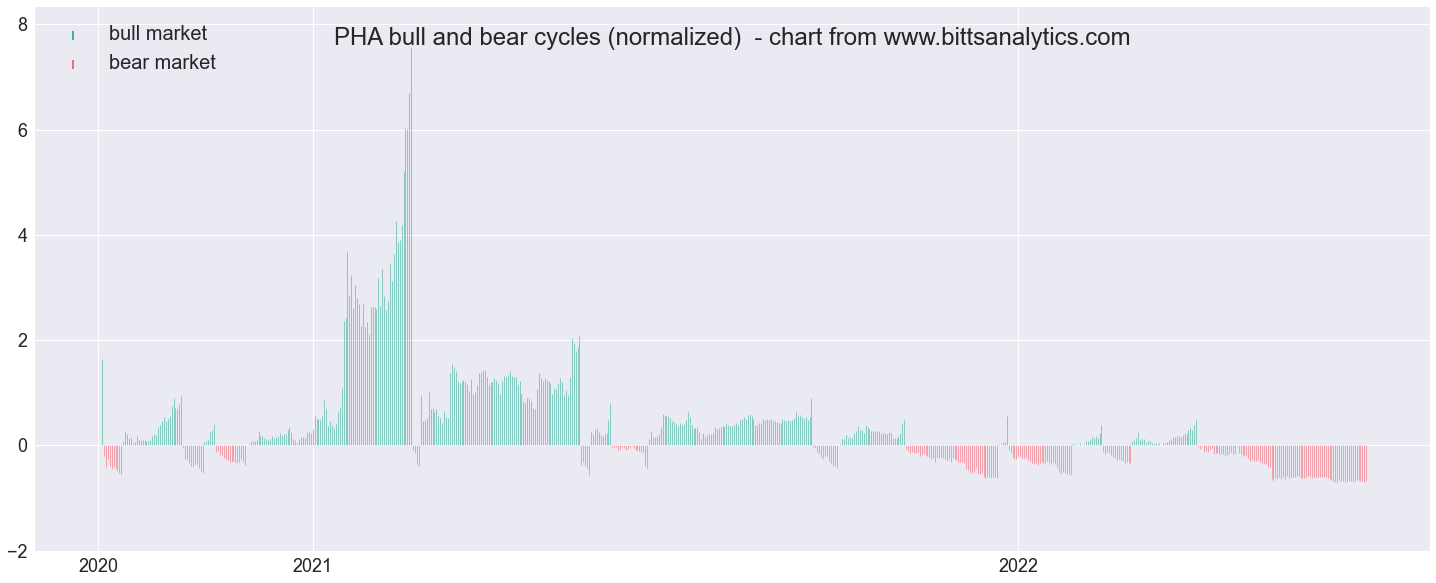Image resolution: width=1436 pixels, height=583 pixels.
Task: Click the y-axis tick label 4
Action: [24, 235]
